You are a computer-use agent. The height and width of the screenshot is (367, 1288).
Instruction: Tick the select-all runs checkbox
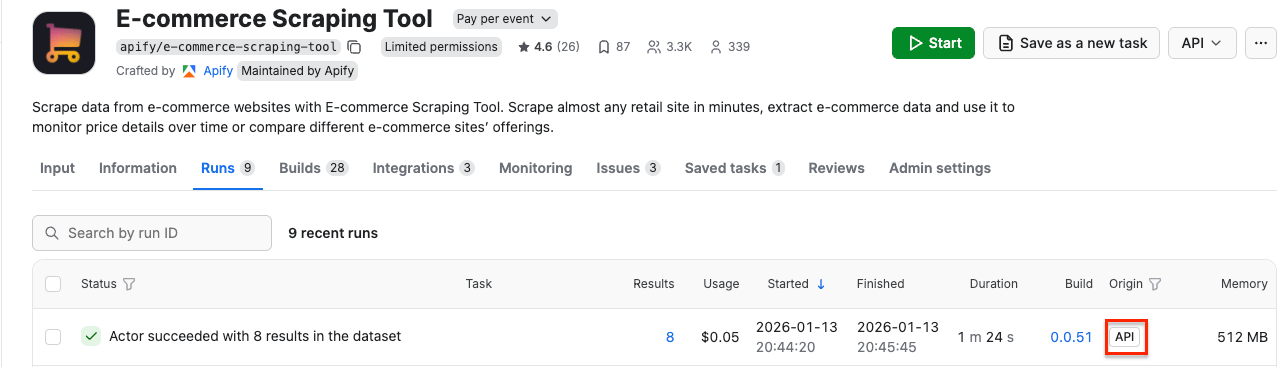click(53, 284)
